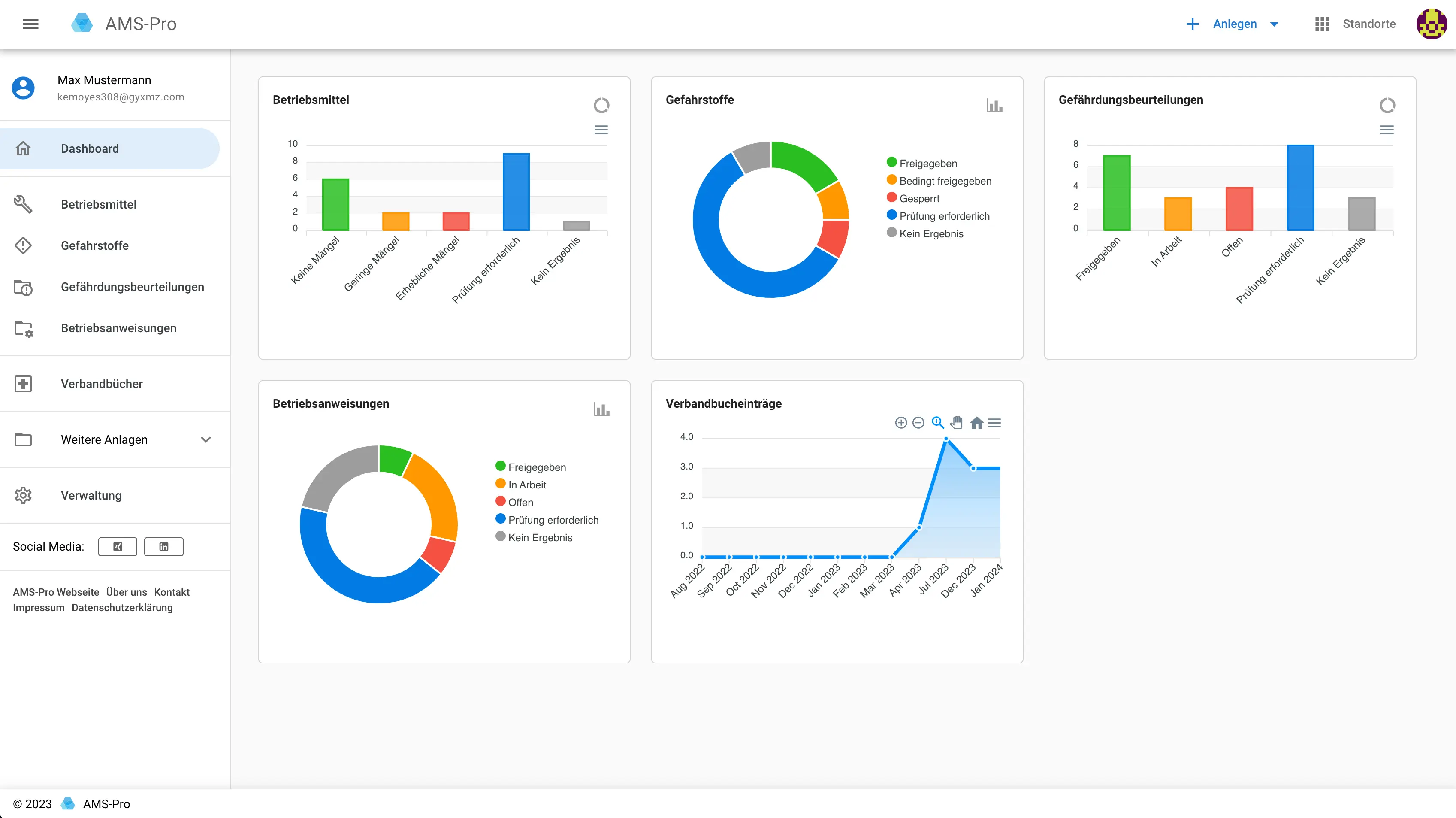Image resolution: width=1456 pixels, height=818 pixels.
Task: Toggle Gesperrt series in Gefahrstoffe legend
Action: click(x=919, y=198)
